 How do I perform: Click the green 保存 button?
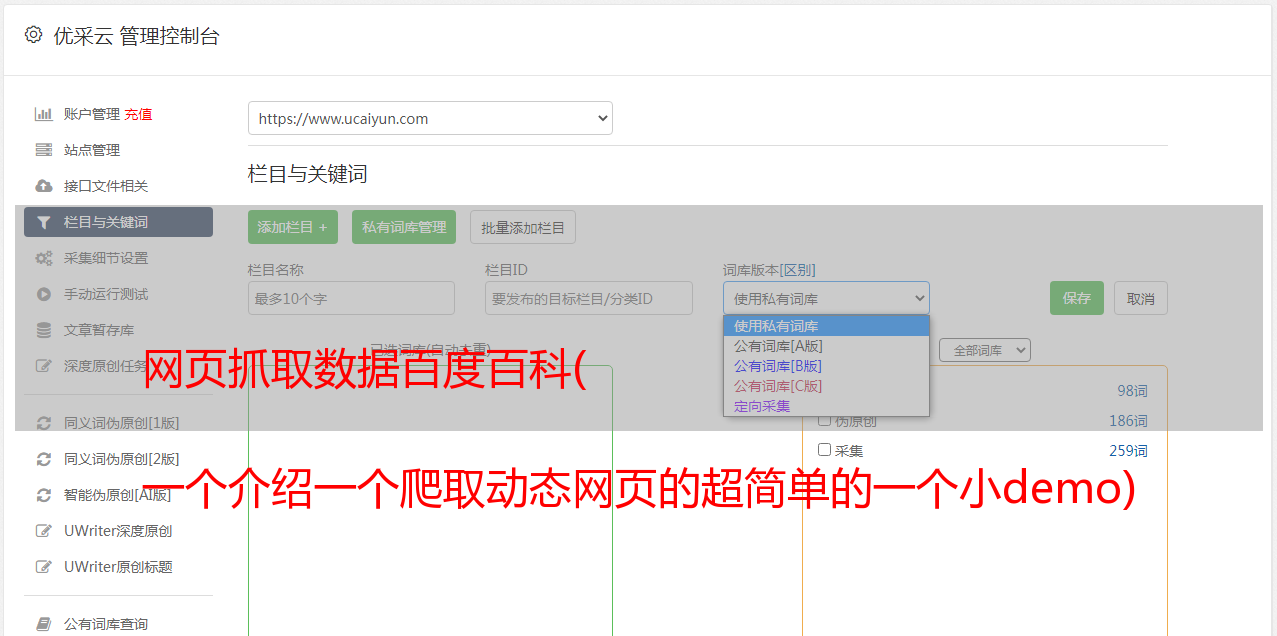coord(1077,298)
